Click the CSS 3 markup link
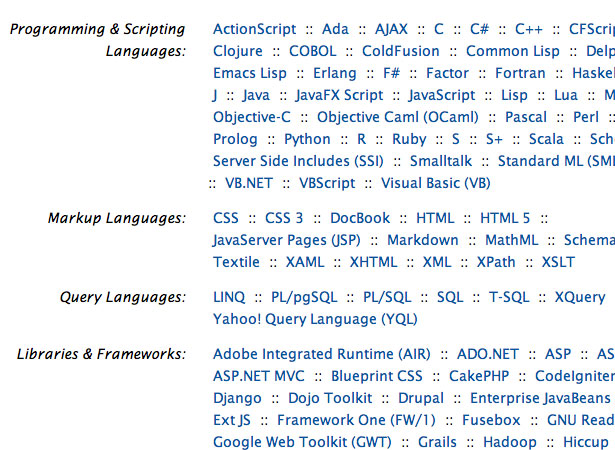 pyautogui.click(x=284, y=218)
